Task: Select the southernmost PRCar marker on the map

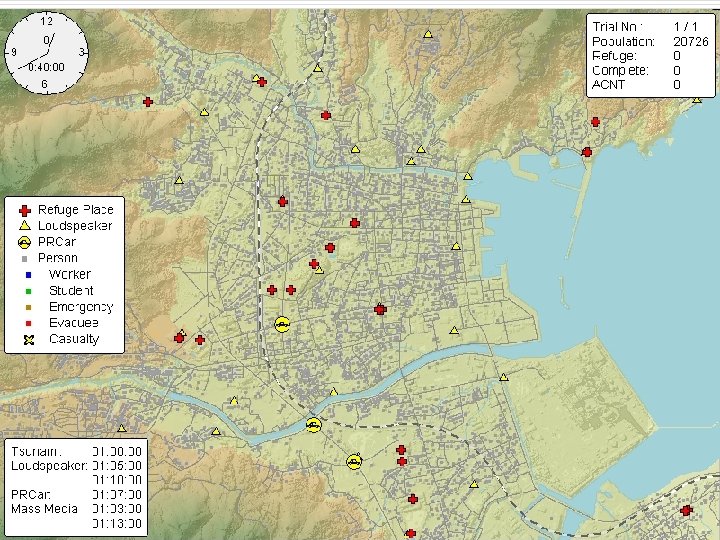Action: (x=354, y=461)
